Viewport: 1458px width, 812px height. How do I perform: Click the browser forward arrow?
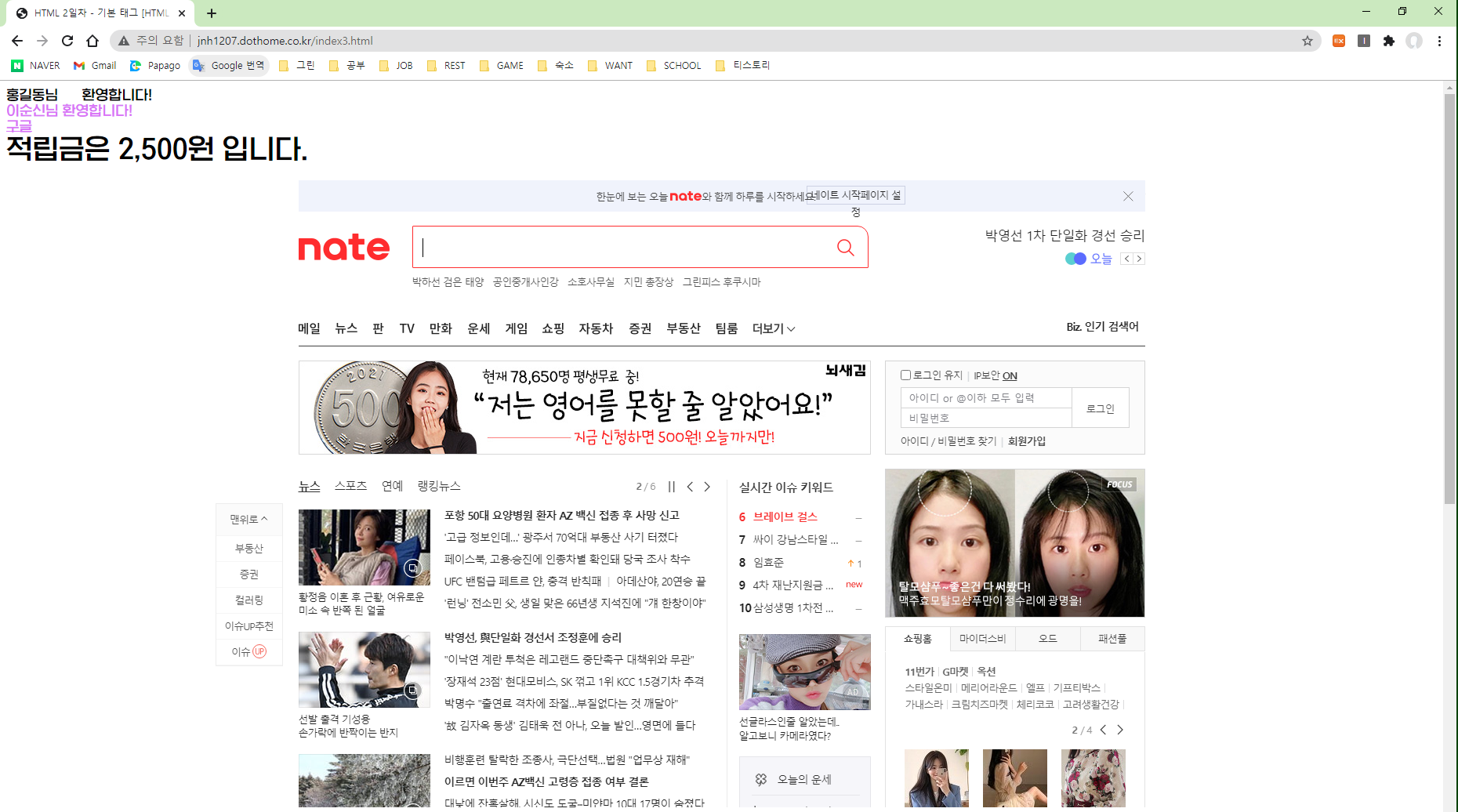(x=42, y=41)
